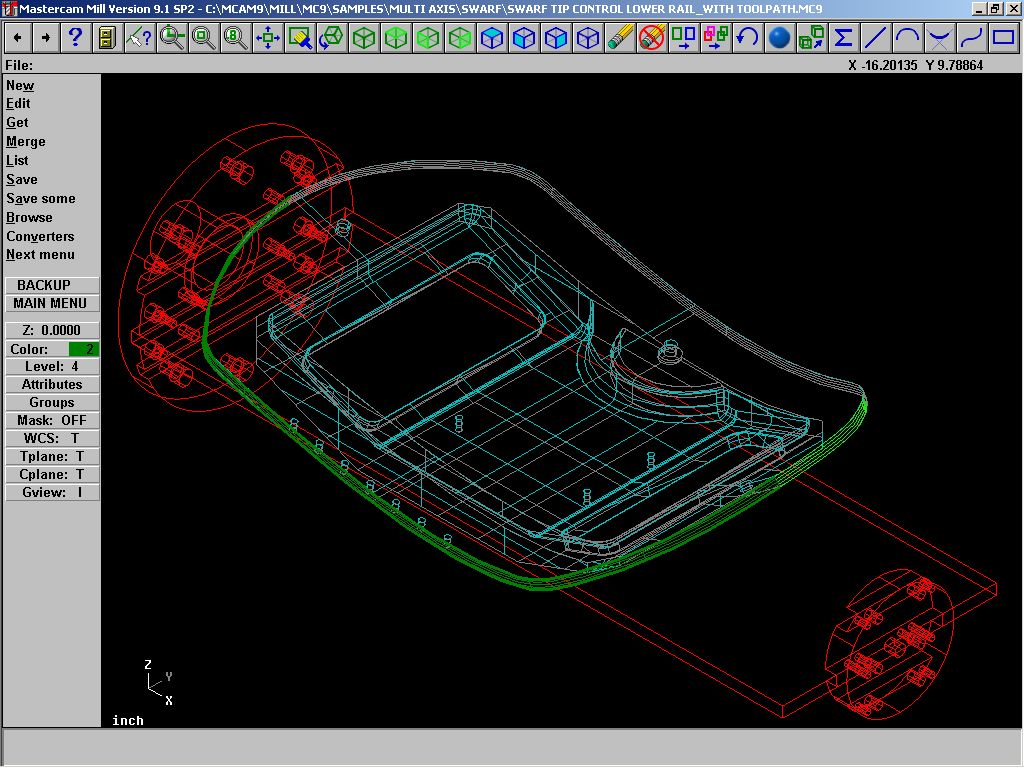Go to the next toolbar page arrow
The height and width of the screenshot is (768, 1024).
pyautogui.click(x=46, y=38)
